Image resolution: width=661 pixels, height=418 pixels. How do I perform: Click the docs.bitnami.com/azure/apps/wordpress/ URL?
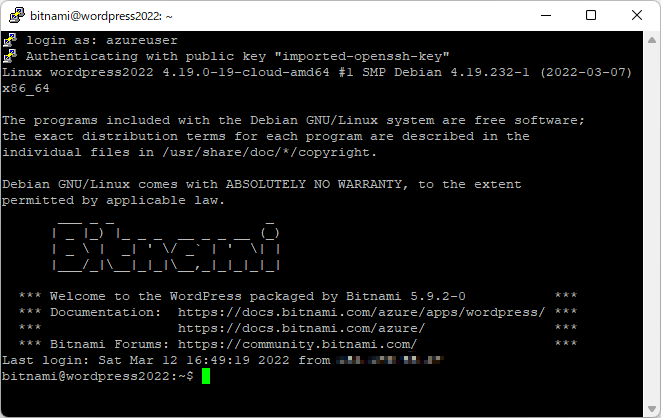(361, 313)
